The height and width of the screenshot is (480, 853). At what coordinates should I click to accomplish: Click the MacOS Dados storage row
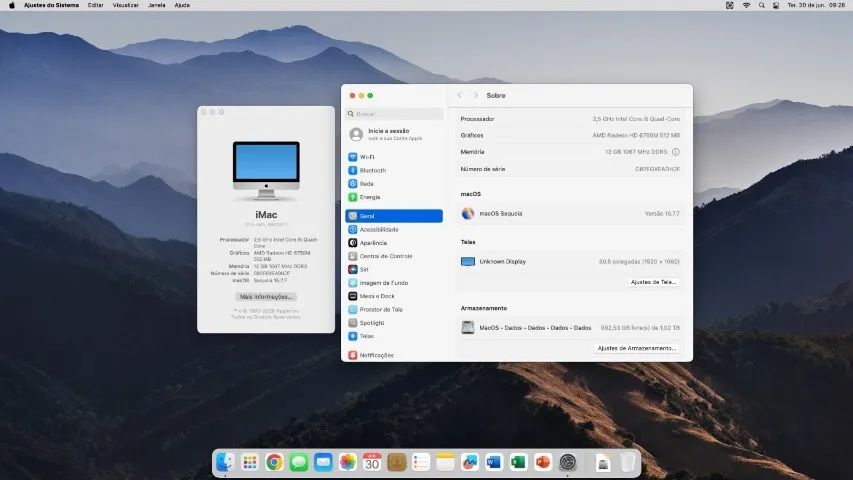point(570,328)
